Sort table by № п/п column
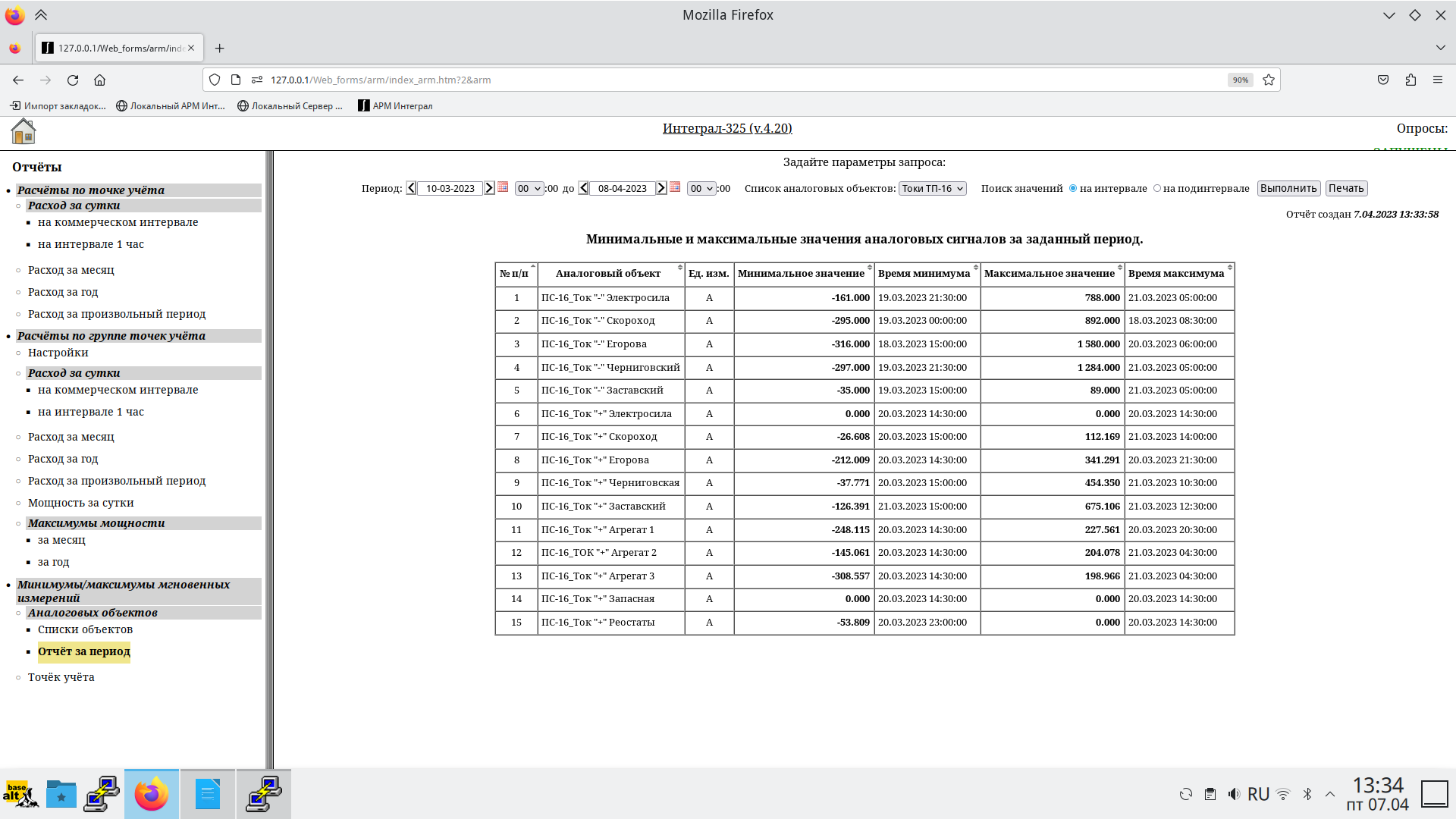This screenshot has width=1456, height=819. (x=516, y=274)
